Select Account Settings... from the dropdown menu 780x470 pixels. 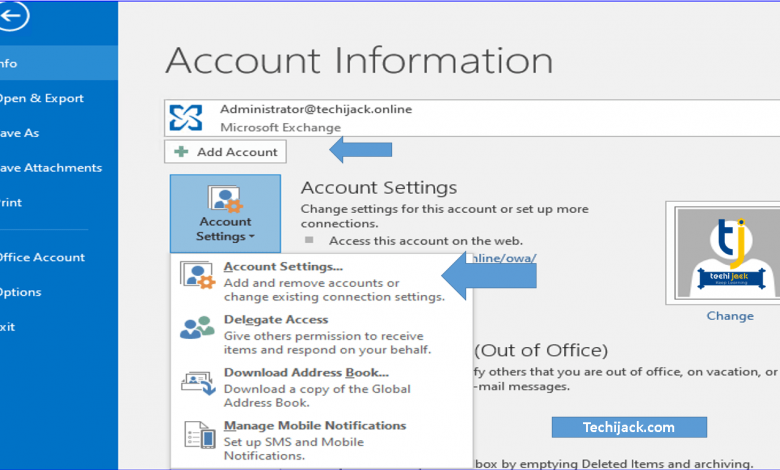(321, 282)
